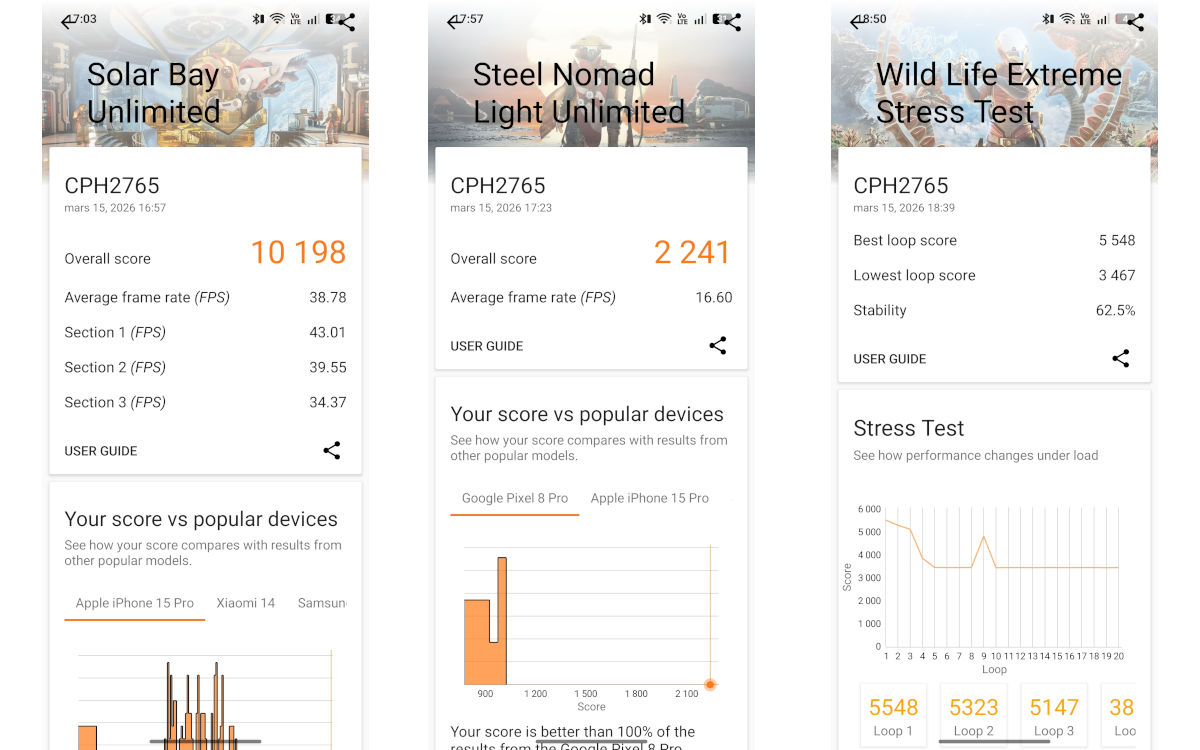1200x750 pixels.
Task: Click orange score marker on Steel Nomad chart
Action: click(710, 684)
